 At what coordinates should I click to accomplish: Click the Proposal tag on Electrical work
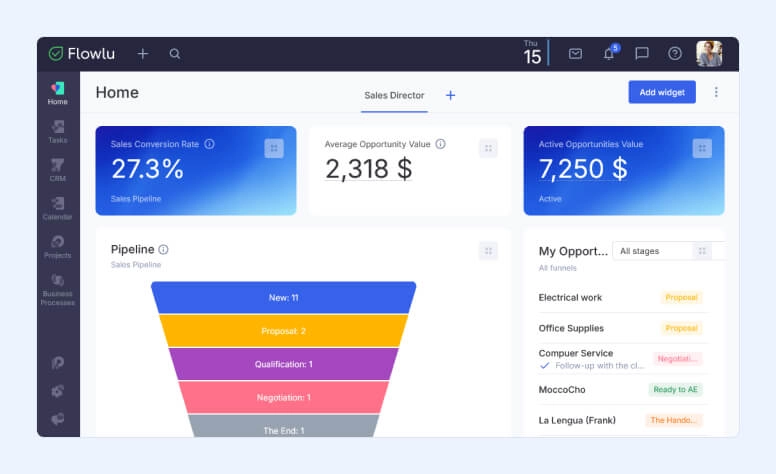click(681, 297)
